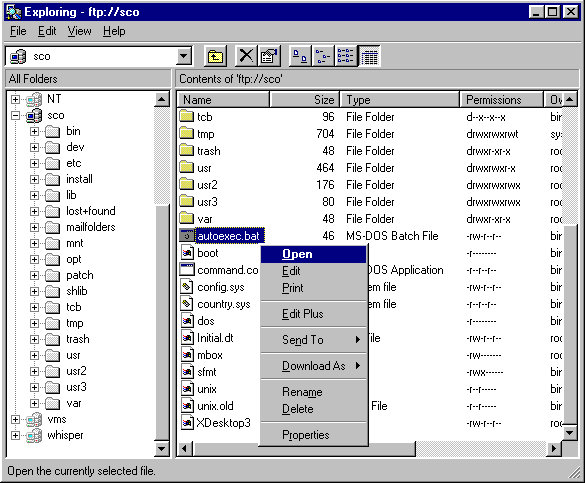The width and height of the screenshot is (585, 483).
Task: Select the usr3 row in contents list
Action: tap(369, 201)
